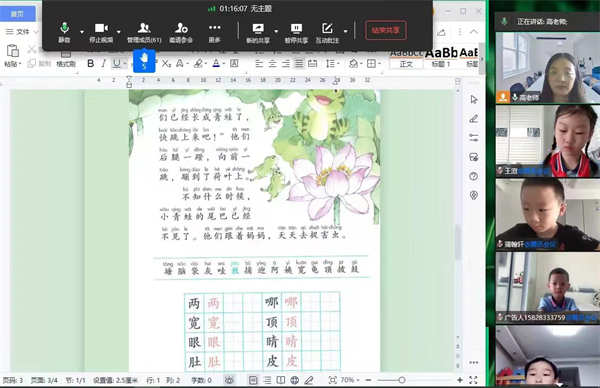Open line spacing options
The image size is (600, 388).
pyautogui.click(x=330, y=64)
